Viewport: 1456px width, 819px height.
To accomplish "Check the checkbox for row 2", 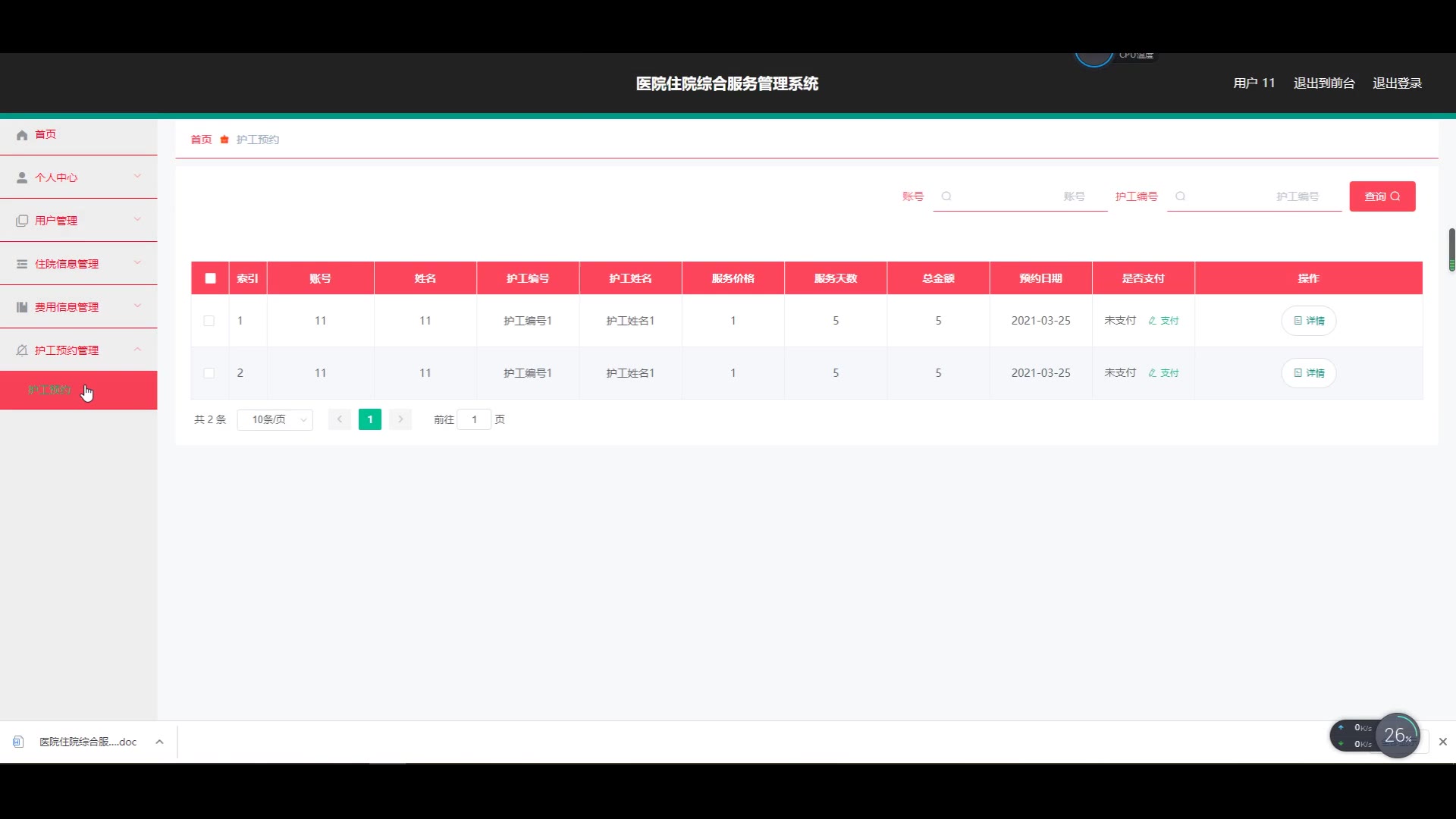I will (x=209, y=373).
